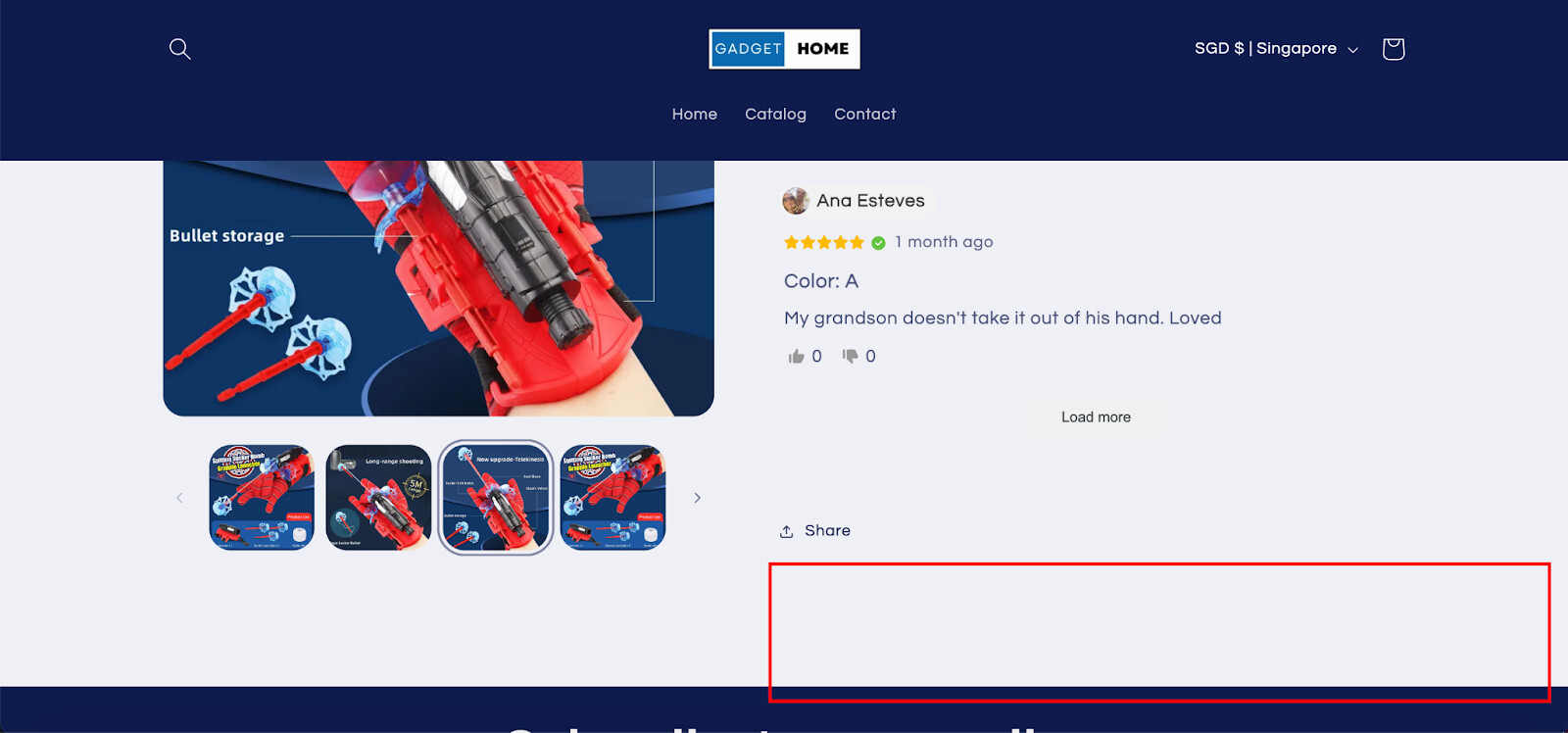The width and height of the screenshot is (1568, 733).
Task: Click the Share upload icon
Action: (x=786, y=531)
